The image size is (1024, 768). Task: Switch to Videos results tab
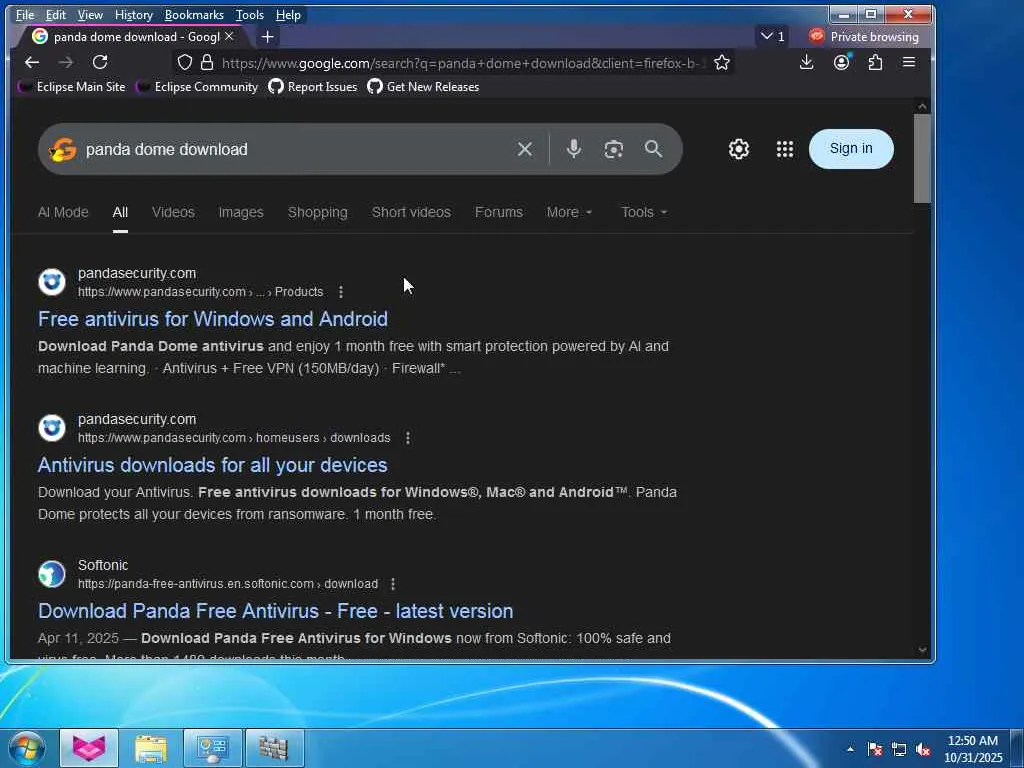coord(173,212)
